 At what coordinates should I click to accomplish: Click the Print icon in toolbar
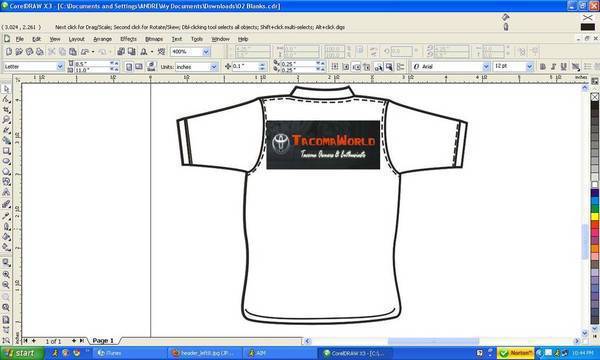[x=39, y=51]
